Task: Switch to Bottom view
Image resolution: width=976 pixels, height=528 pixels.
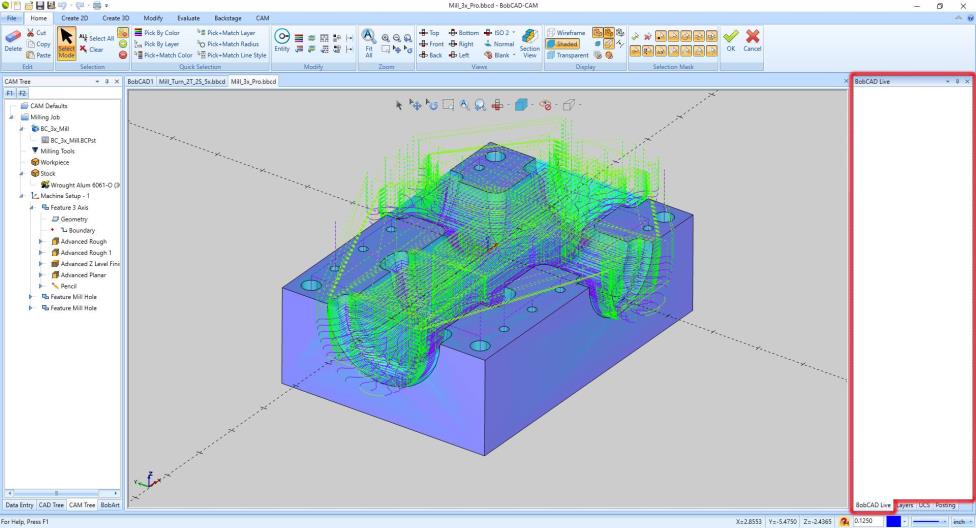Action: [x=464, y=32]
